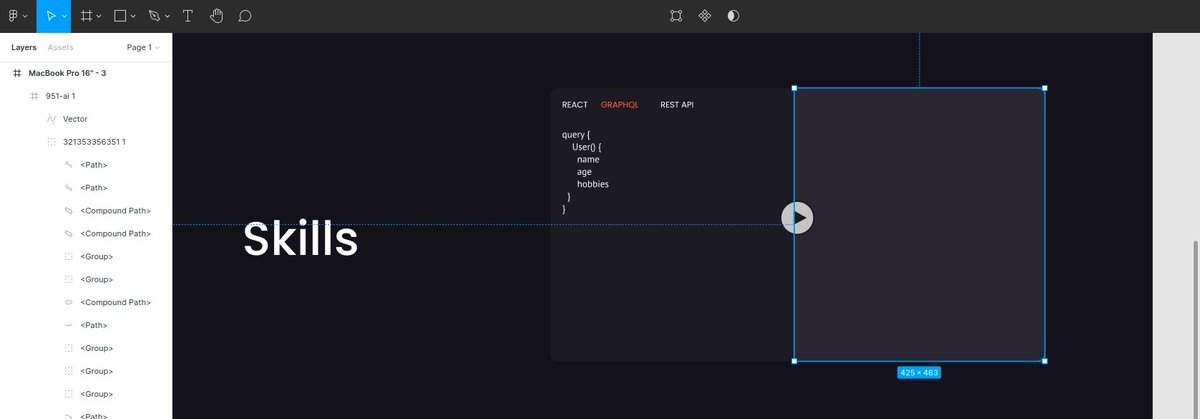Select the MacBook Pro 16" - 3 frame layer
This screenshot has width=1200, height=419.
[67, 73]
